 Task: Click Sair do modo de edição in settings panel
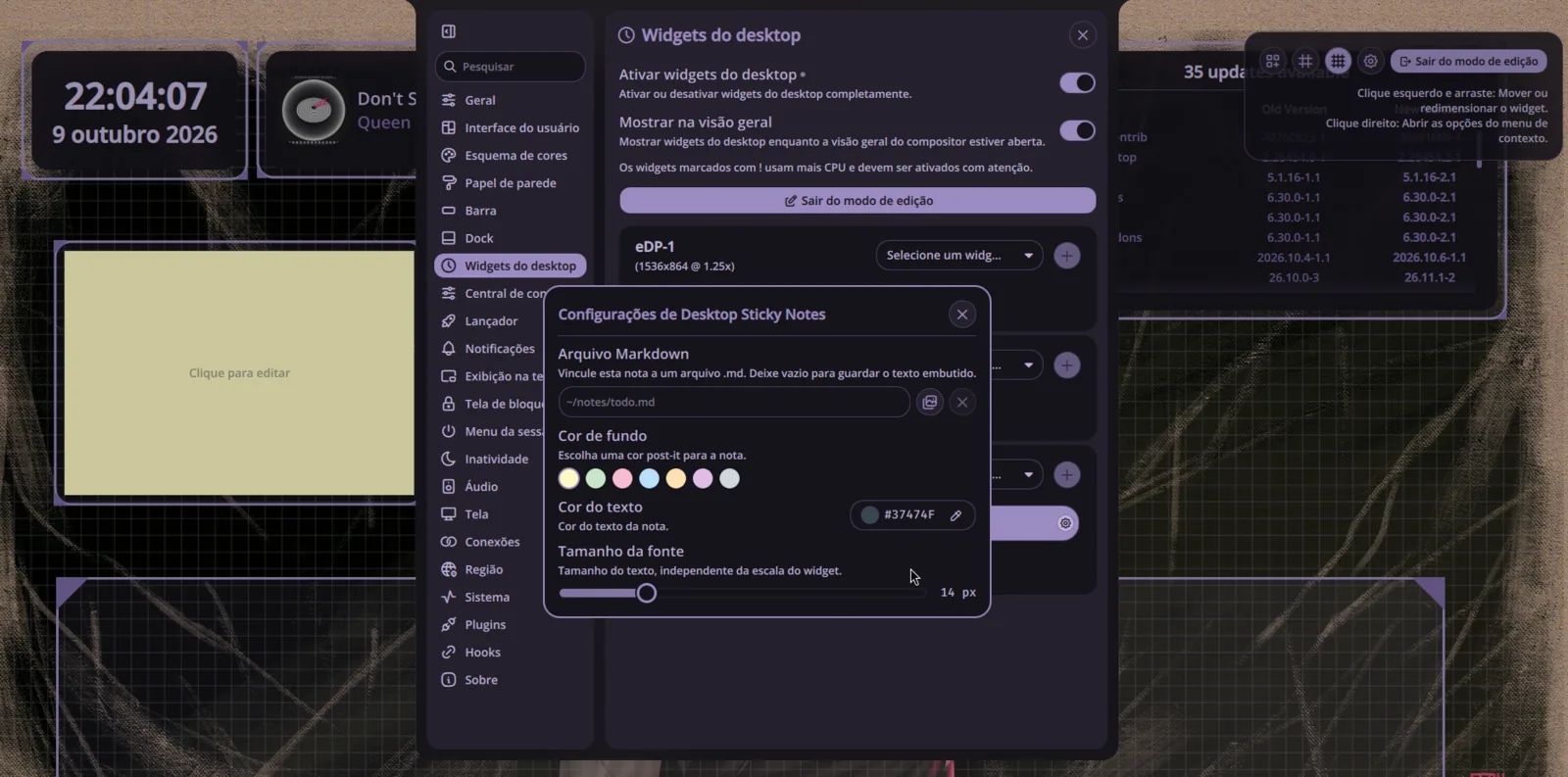pyautogui.click(x=857, y=201)
